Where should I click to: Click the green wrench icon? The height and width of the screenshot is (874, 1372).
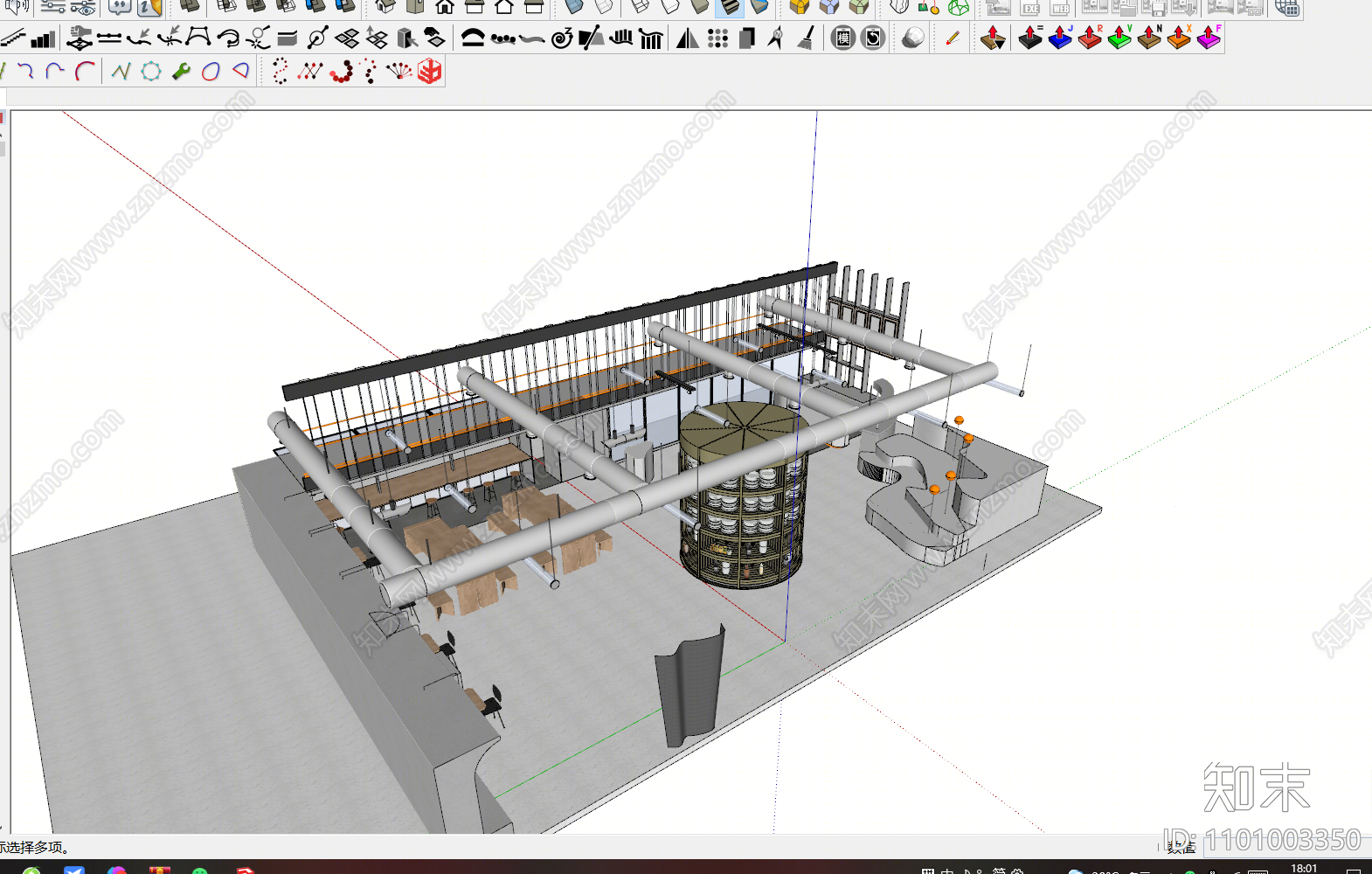181,71
